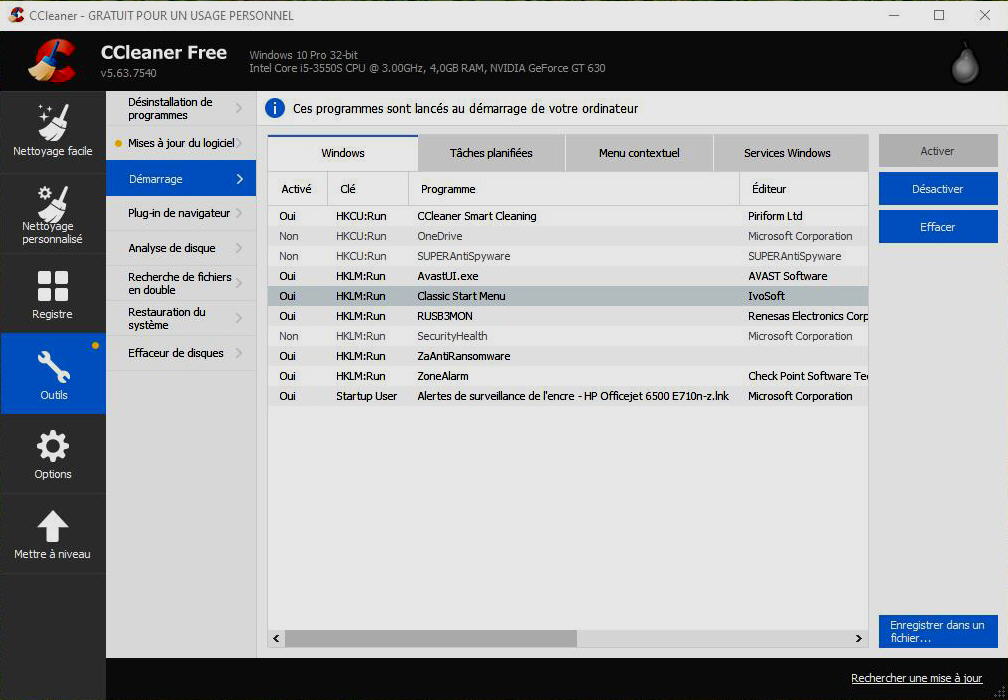The image size is (1008, 700).
Task: Click the Startup User key cell
Action: [366, 396]
